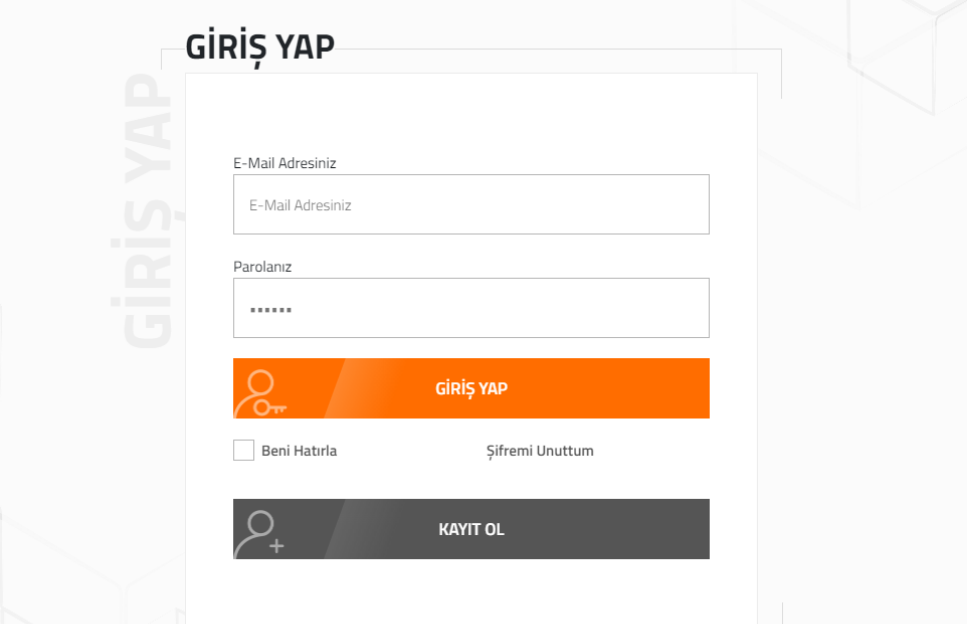Click the E-Mail Adresiniz field label
This screenshot has height=624, width=967.
coord(284,163)
